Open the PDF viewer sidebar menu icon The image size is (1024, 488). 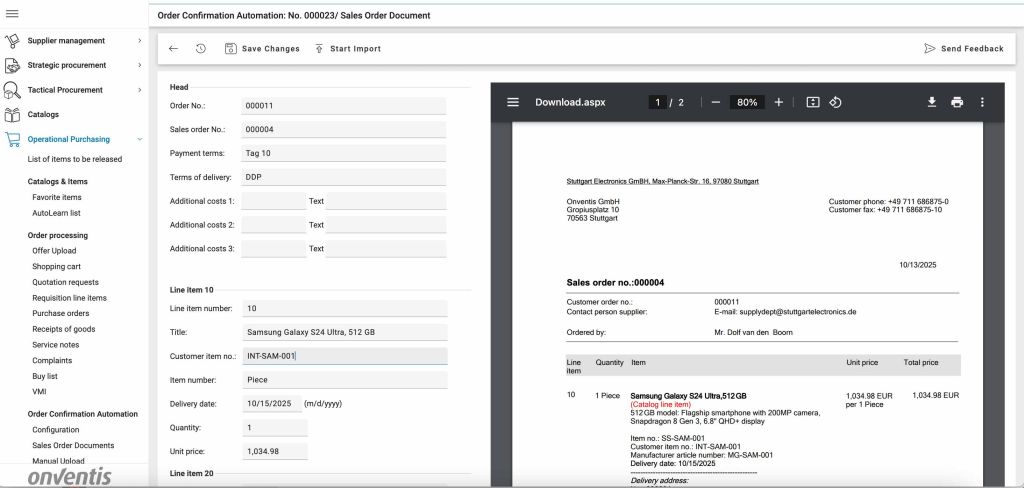[x=513, y=102]
